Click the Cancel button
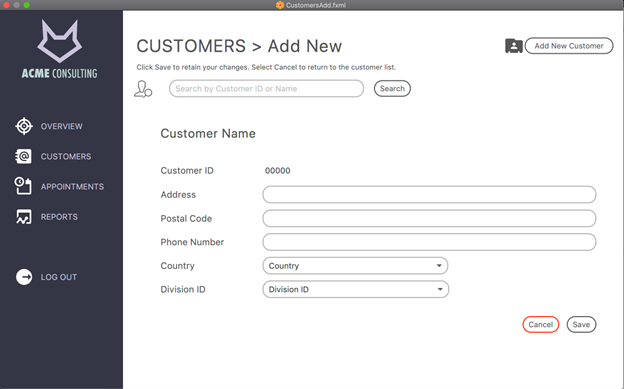 (540, 324)
